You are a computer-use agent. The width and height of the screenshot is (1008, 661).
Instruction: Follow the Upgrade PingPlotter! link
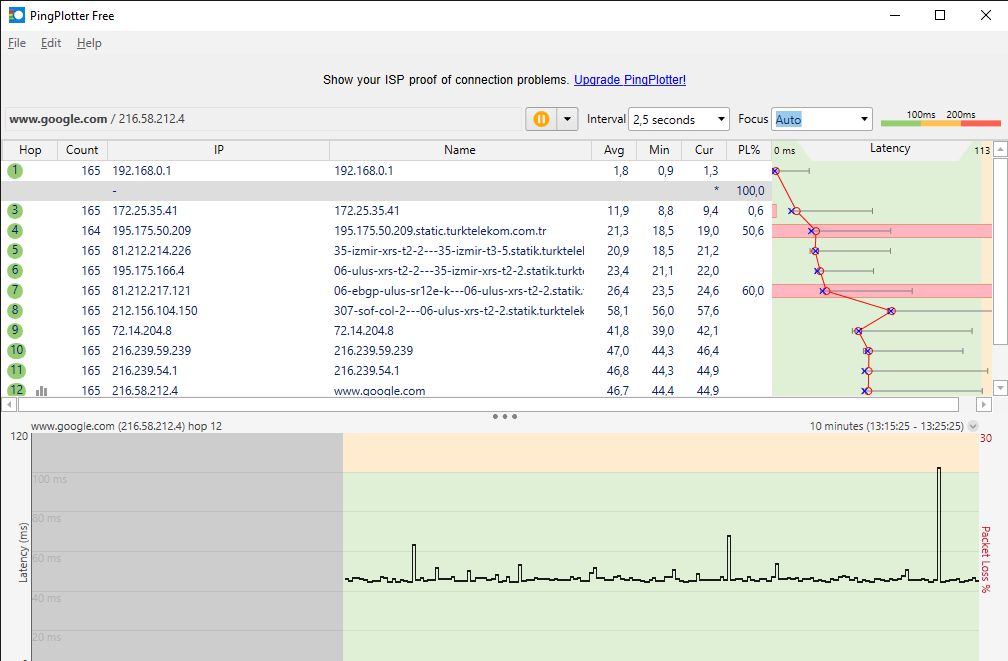630,80
